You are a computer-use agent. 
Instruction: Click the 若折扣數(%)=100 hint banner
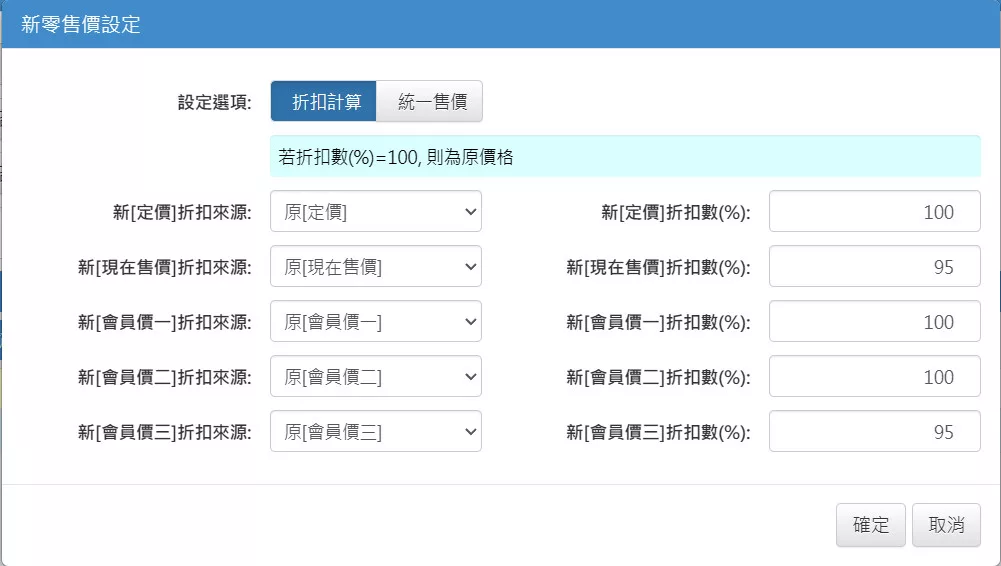coord(625,157)
